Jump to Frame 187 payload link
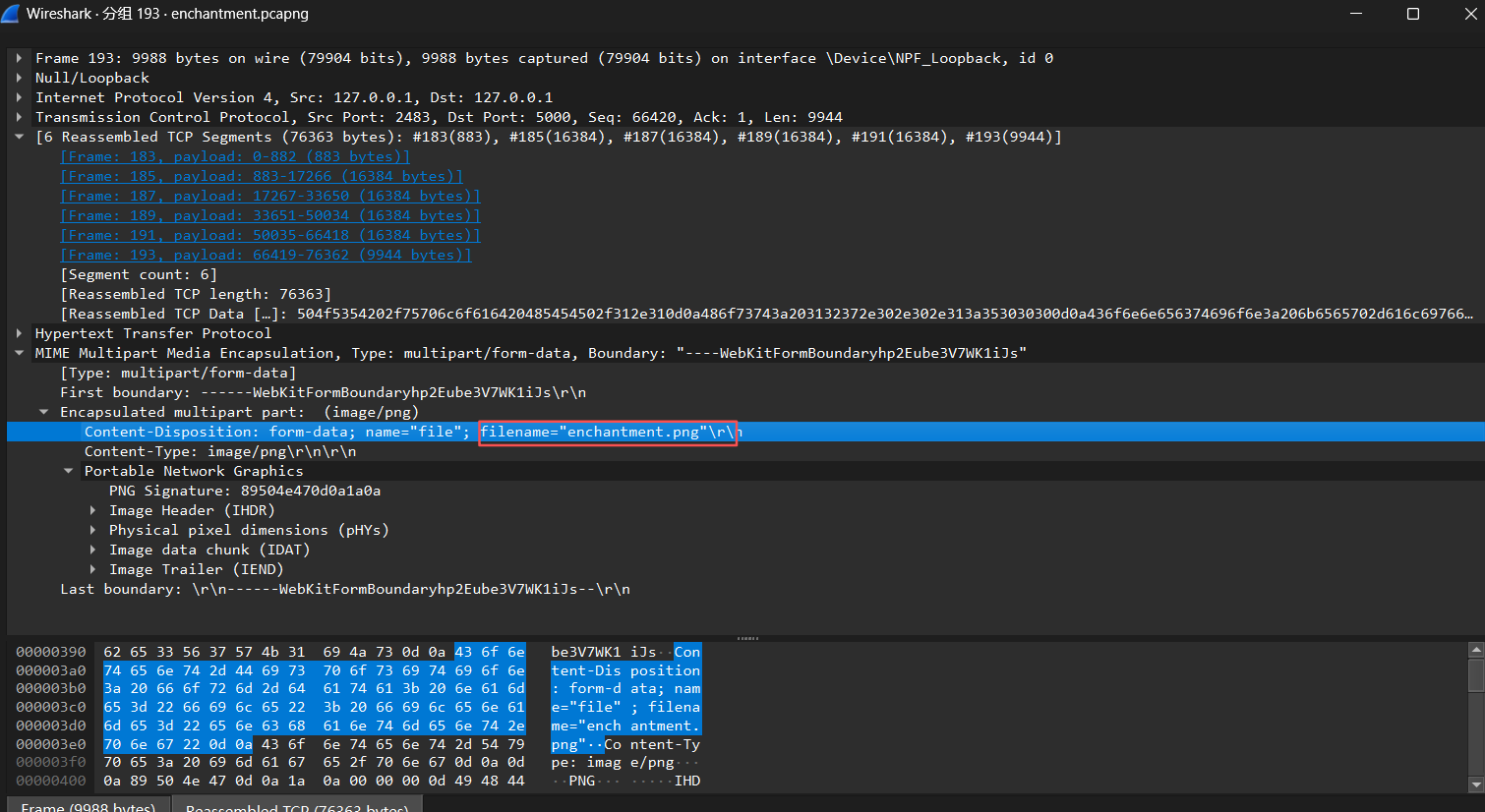The height and width of the screenshot is (812, 1485). click(269, 196)
